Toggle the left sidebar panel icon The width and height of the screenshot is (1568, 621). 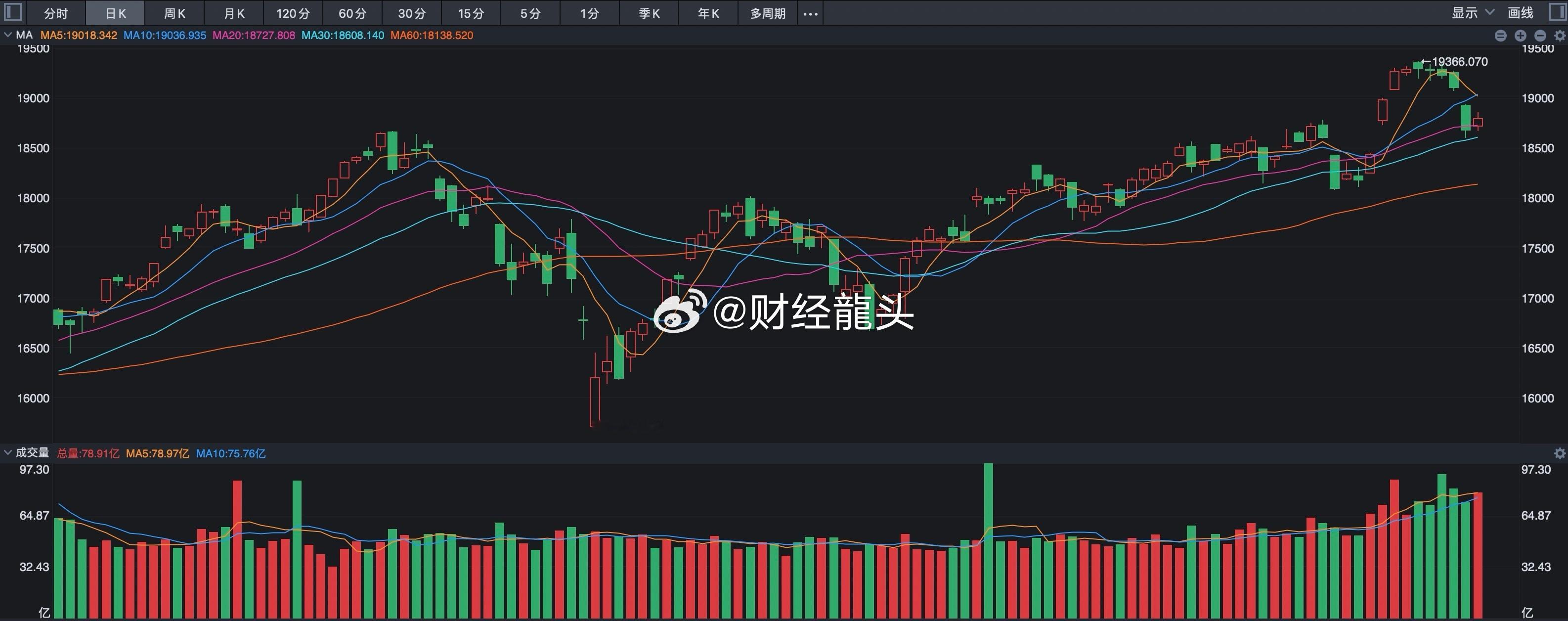(13, 12)
